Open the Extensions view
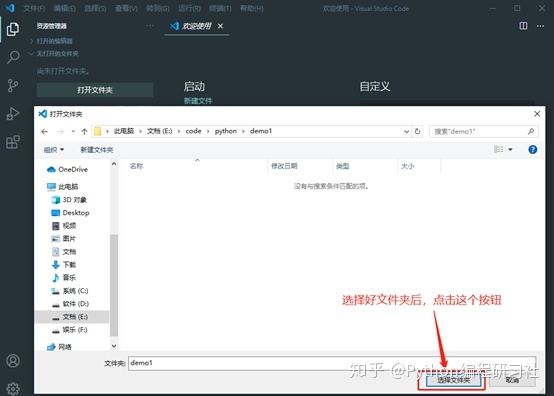 click(13, 142)
